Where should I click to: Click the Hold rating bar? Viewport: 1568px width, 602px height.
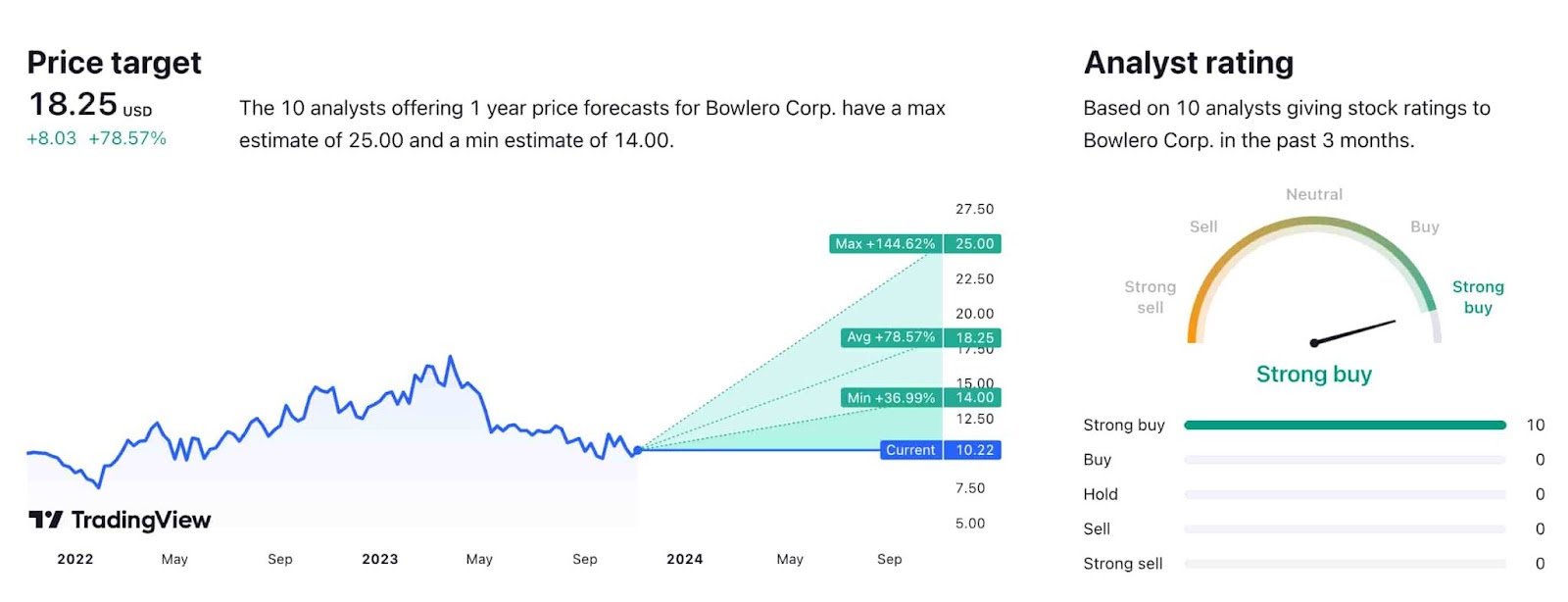coord(1344,494)
